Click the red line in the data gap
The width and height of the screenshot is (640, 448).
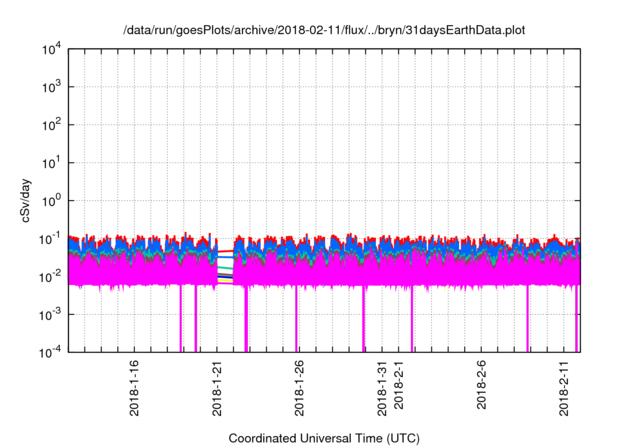click(225, 251)
